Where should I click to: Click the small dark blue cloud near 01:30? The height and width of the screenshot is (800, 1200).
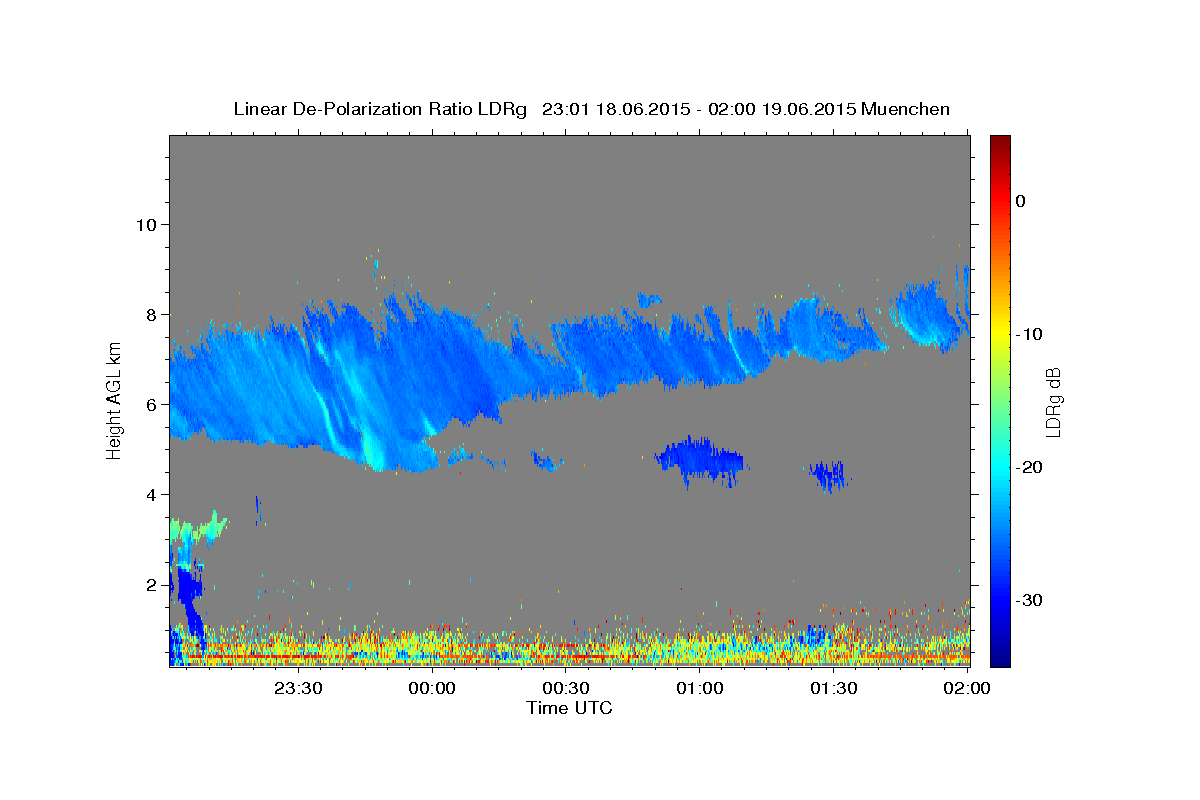tap(828, 475)
